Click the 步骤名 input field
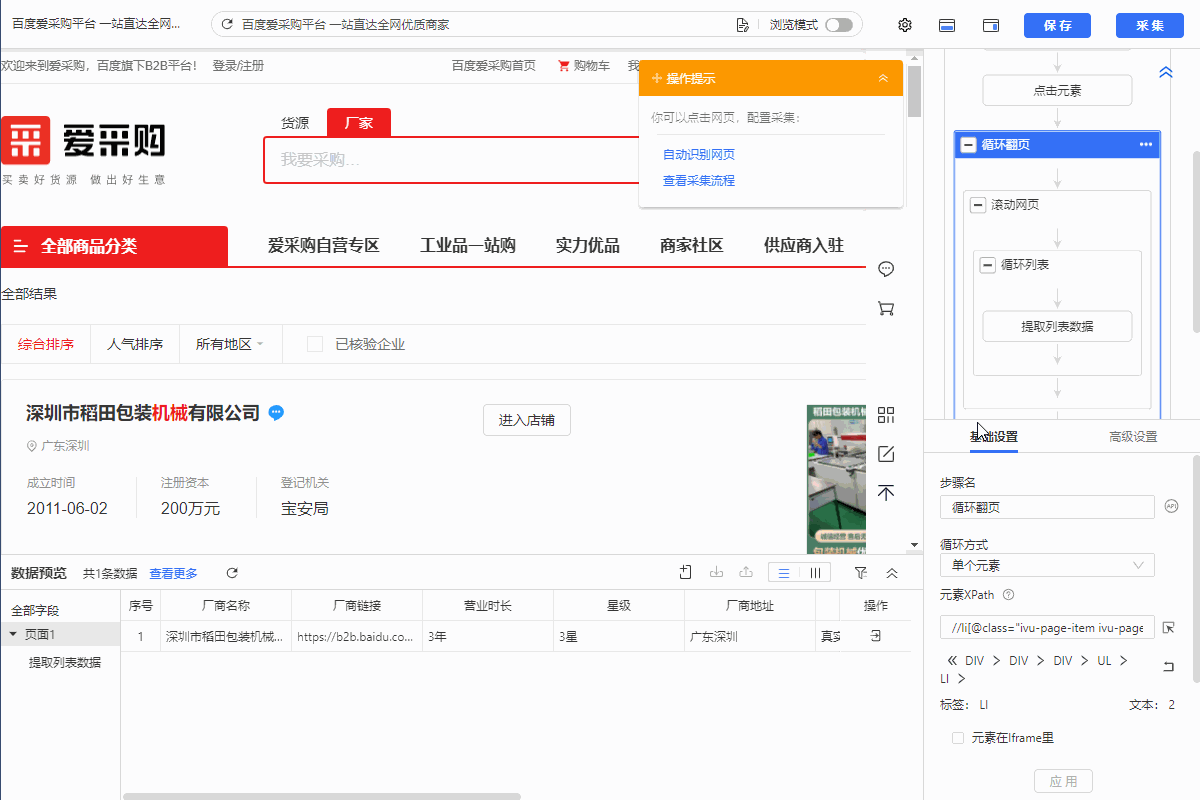 [1047, 507]
